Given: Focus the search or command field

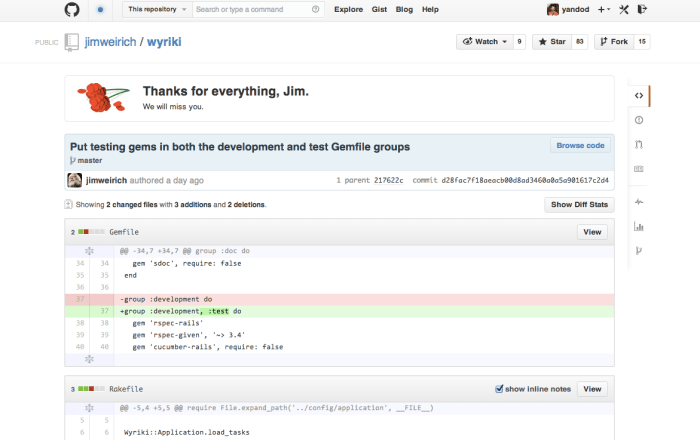Looking at the screenshot, I should pos(258,9).
